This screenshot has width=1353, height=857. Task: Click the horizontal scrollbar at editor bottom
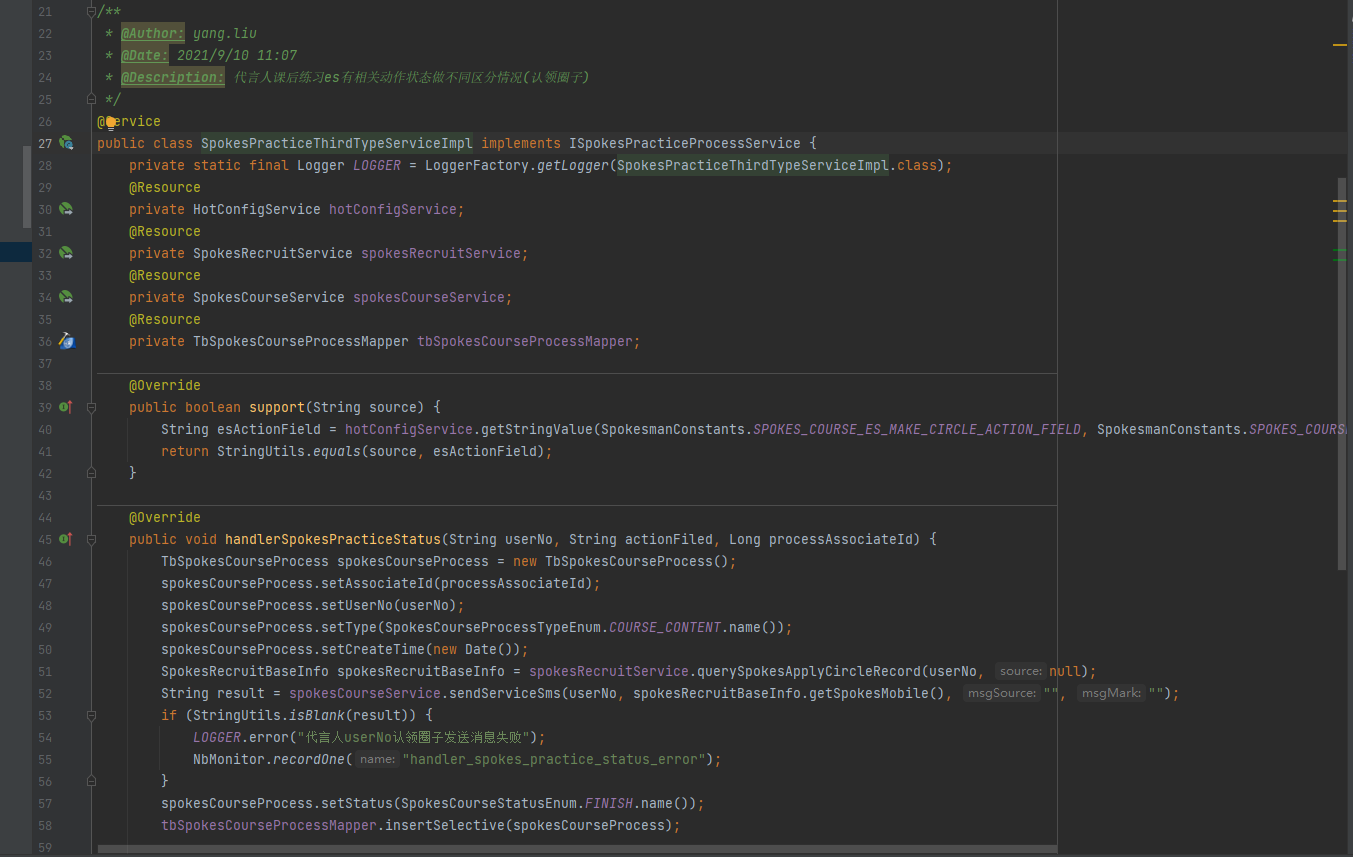click(577, 849)
